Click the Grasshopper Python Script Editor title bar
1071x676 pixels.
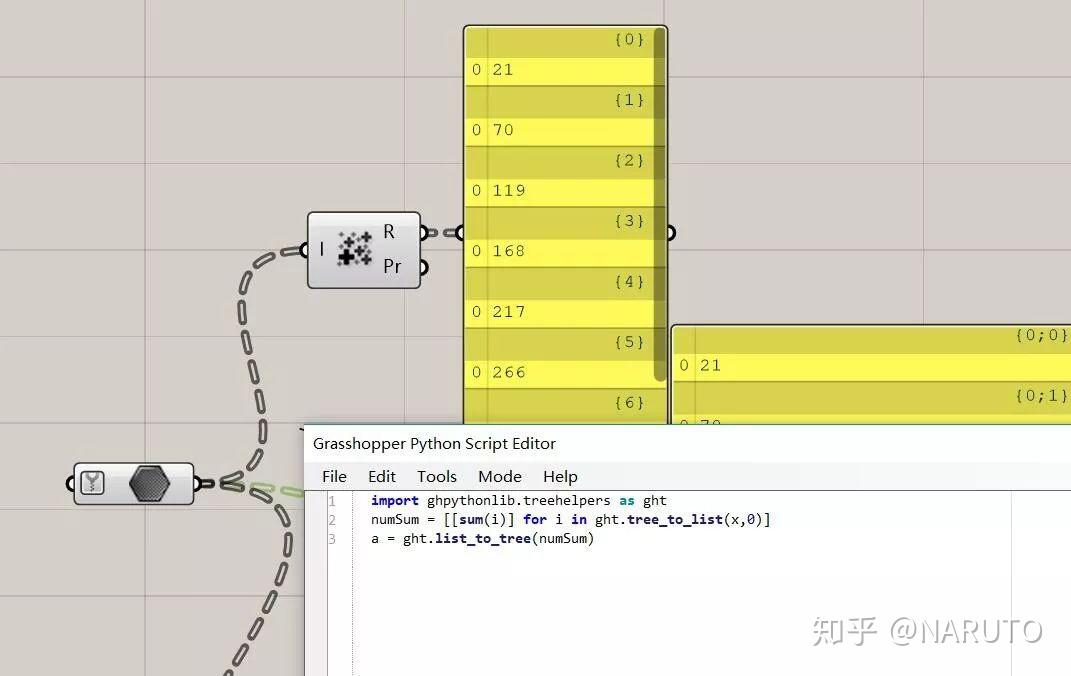[433, 443]
